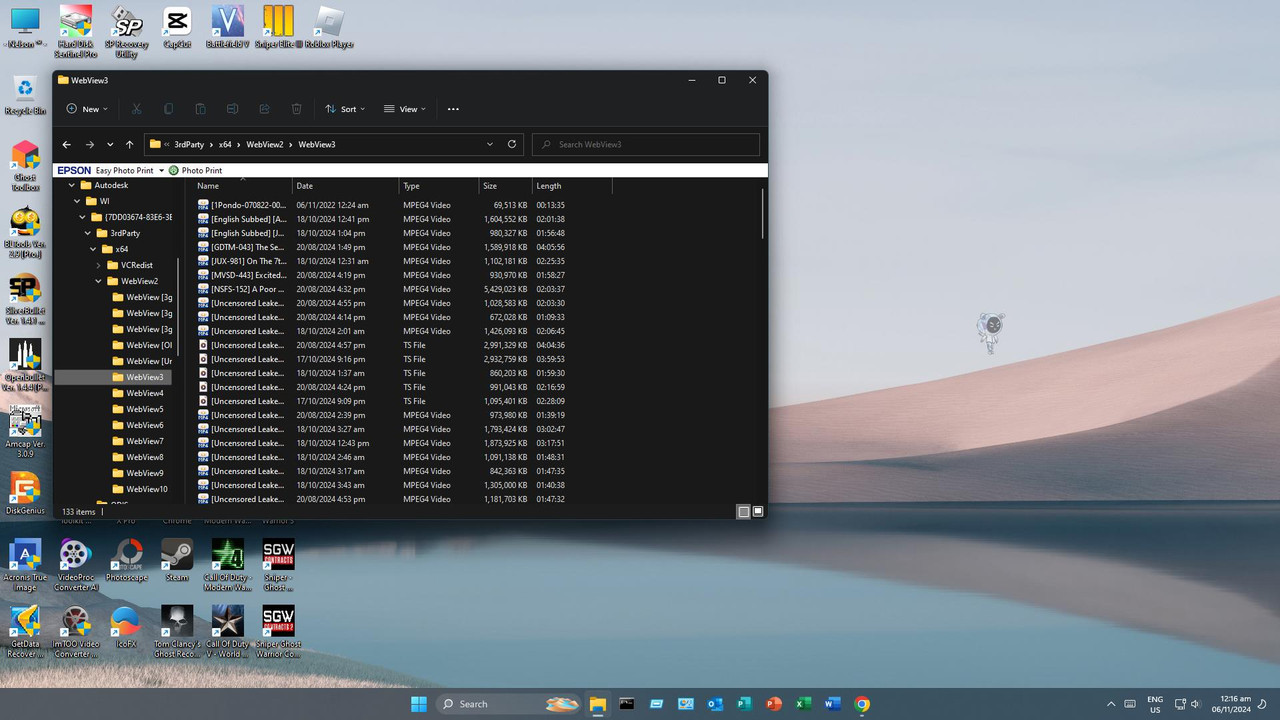
Task: Select the 3rdParty folder in the tree
Action: point(118,233)
